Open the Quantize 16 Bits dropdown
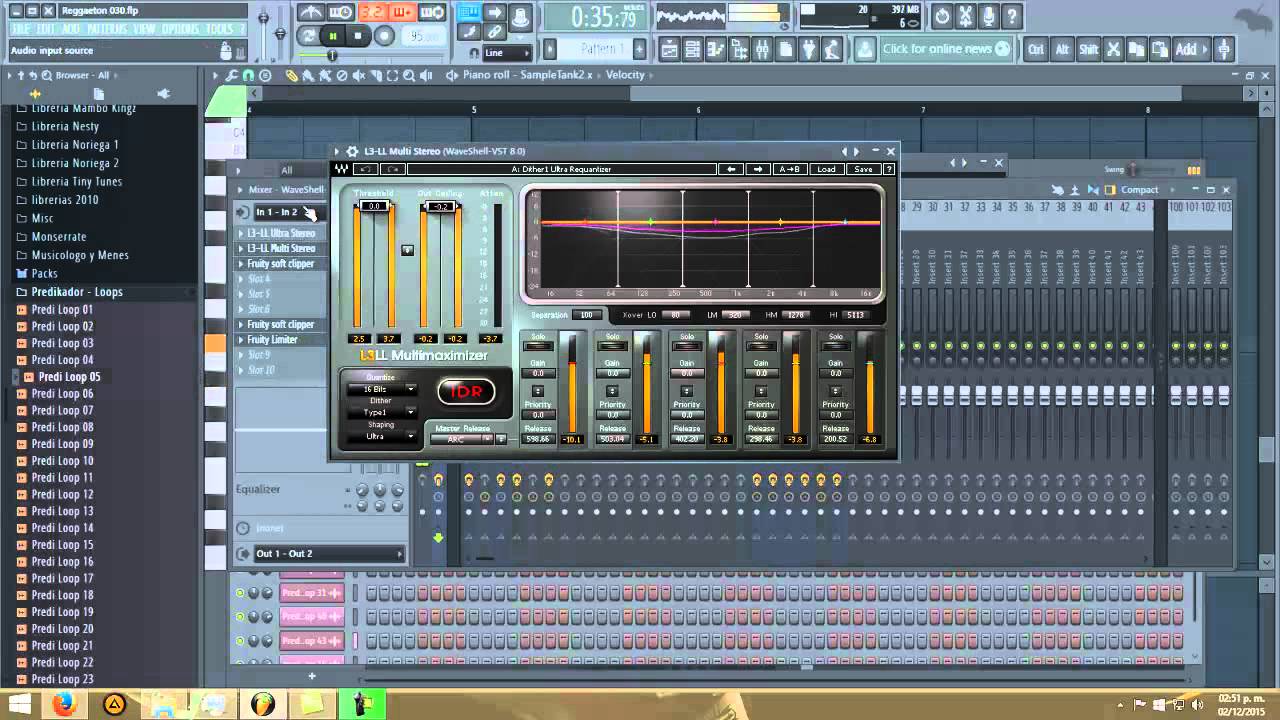Image resolution: width=1280 pixels, height=720 pixels. pos(380,389)
